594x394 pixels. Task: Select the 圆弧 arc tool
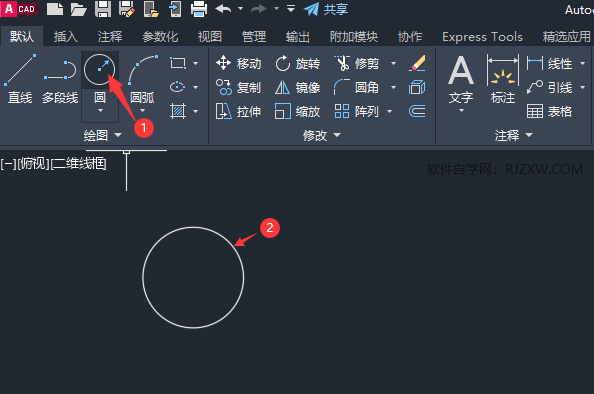(142, 78)
